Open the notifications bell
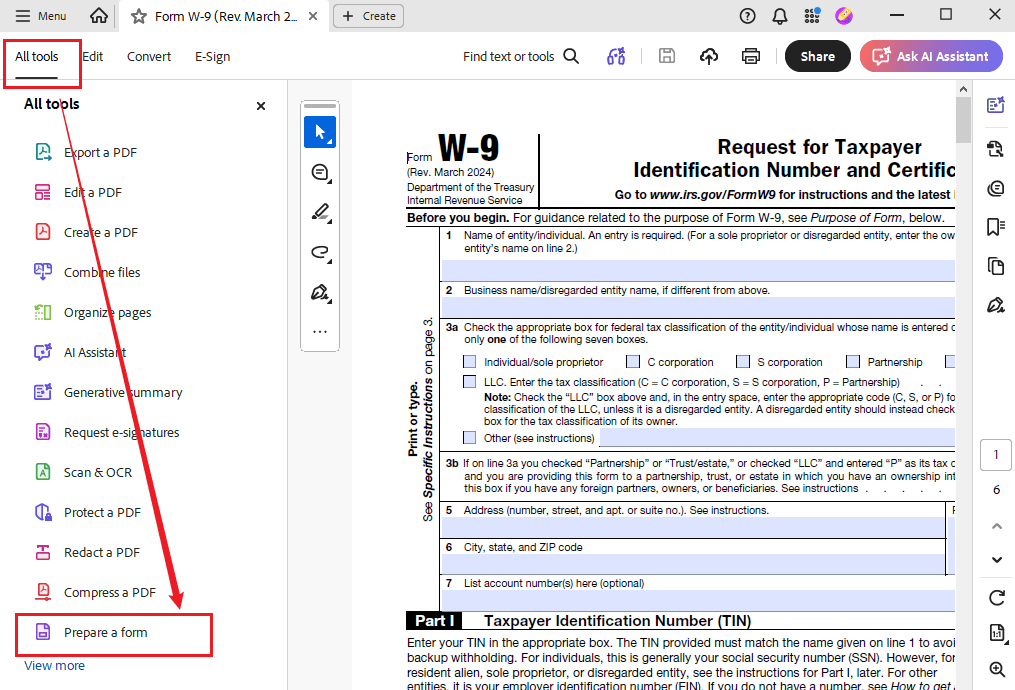This screenshot has width=1015, height=690. pyautogui.click(x=780, y=16)
